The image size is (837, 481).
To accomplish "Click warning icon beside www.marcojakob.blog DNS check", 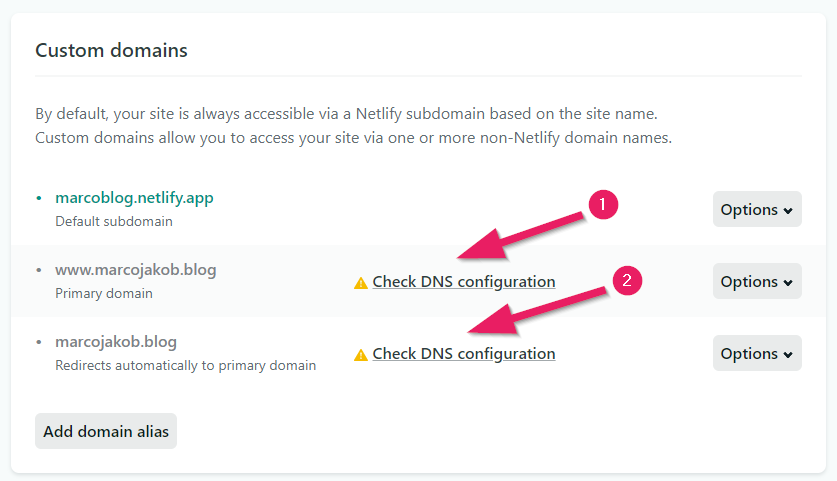I will click(361, 283).
